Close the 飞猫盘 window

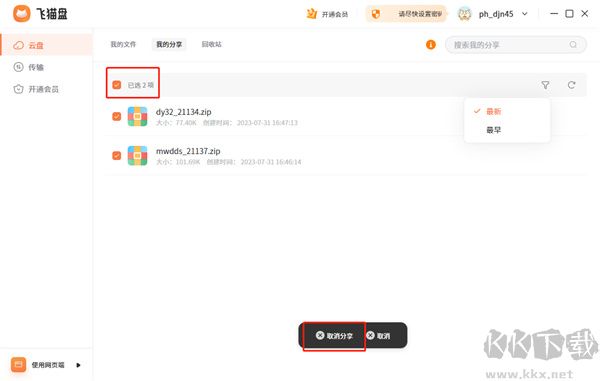coord(585,14)
